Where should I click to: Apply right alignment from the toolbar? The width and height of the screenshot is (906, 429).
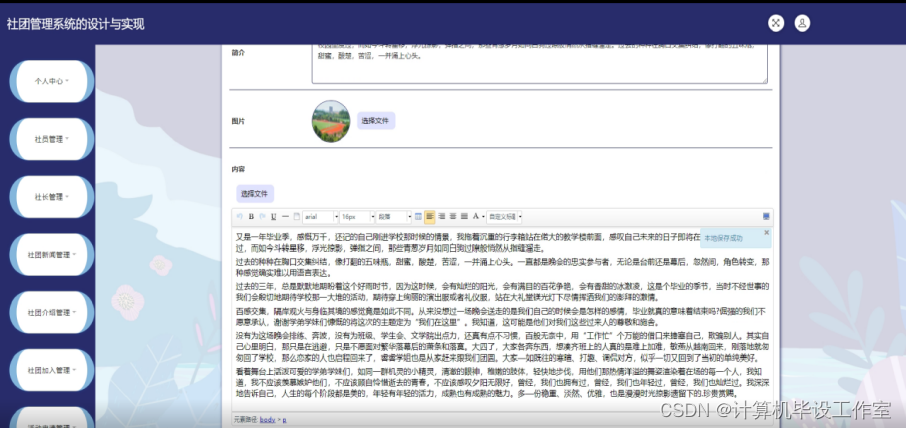pos(441,216)
